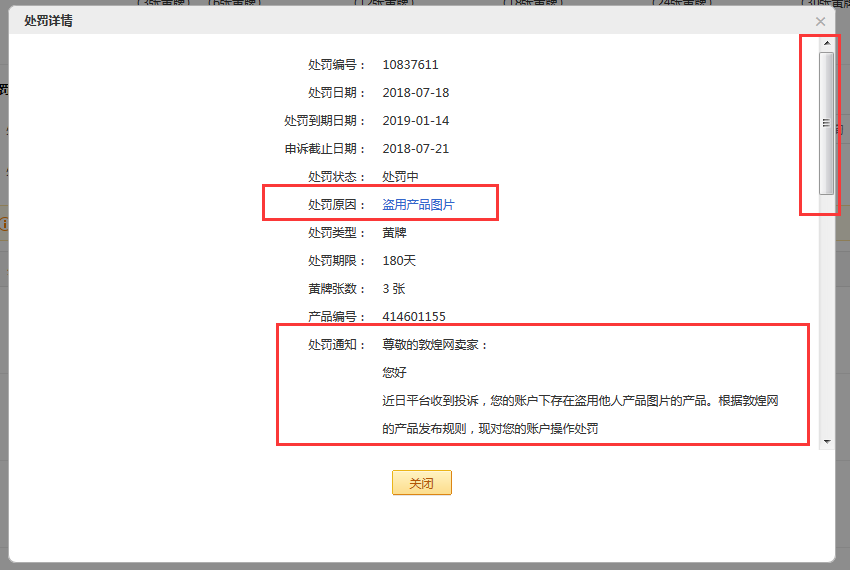Click the 180天 penalty period value
This screenshot has height=570, width=850.
399,261
